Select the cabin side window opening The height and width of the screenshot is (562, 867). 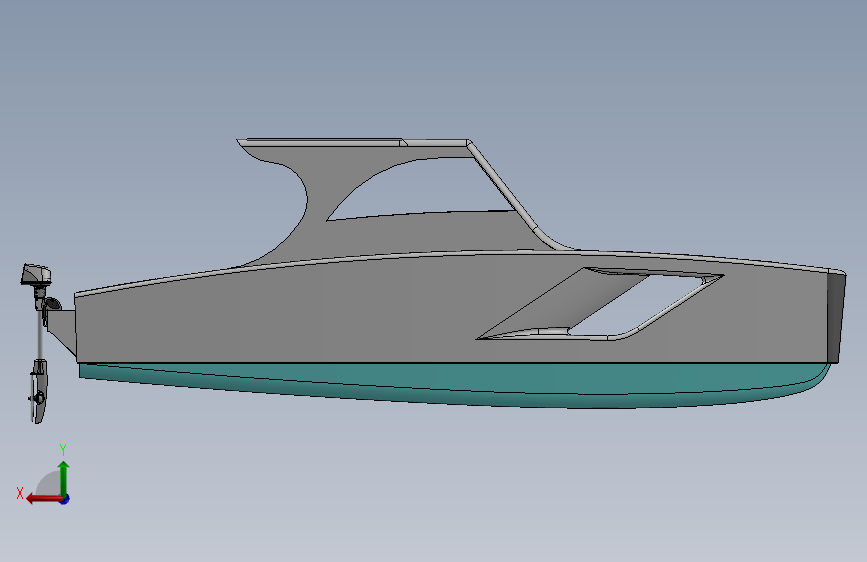[x=423, y=188]
